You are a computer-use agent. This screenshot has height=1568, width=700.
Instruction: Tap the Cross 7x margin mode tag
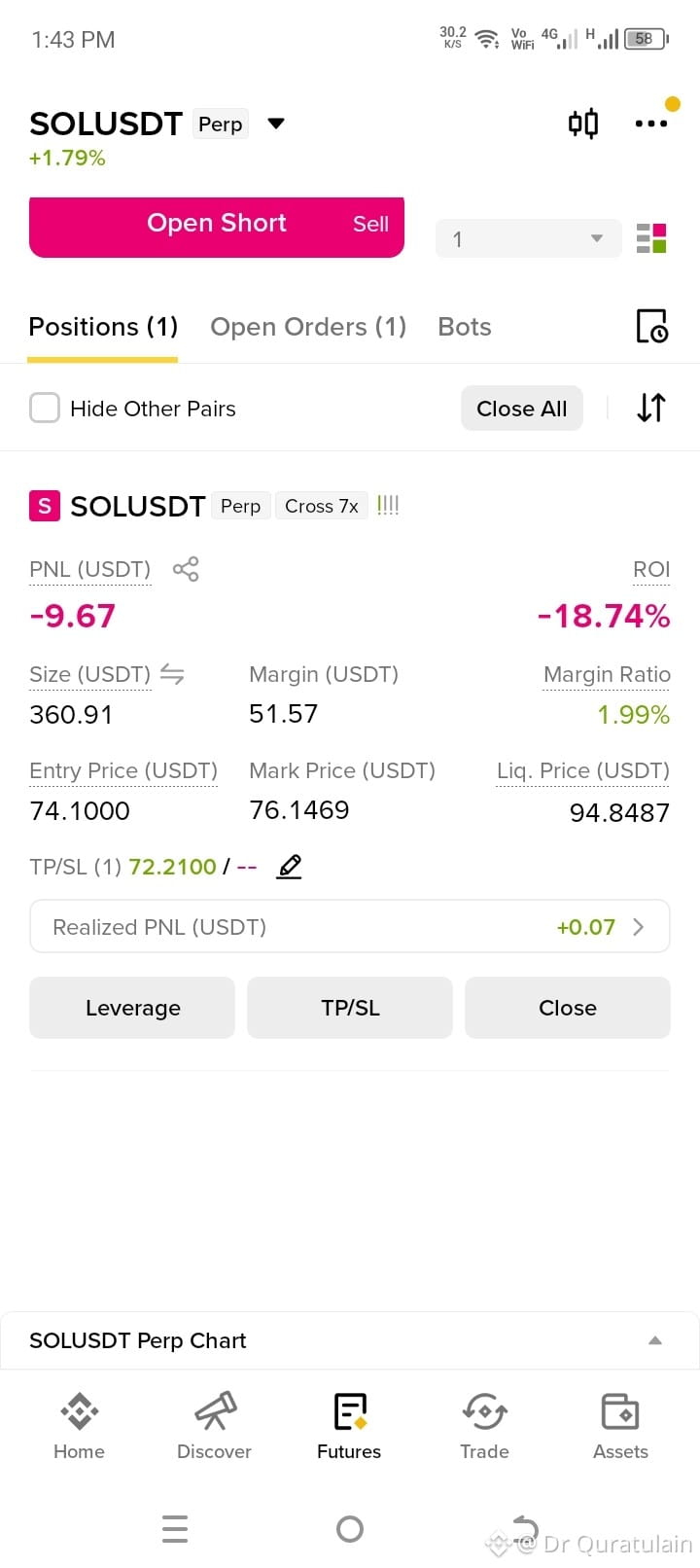click(322, 506)
